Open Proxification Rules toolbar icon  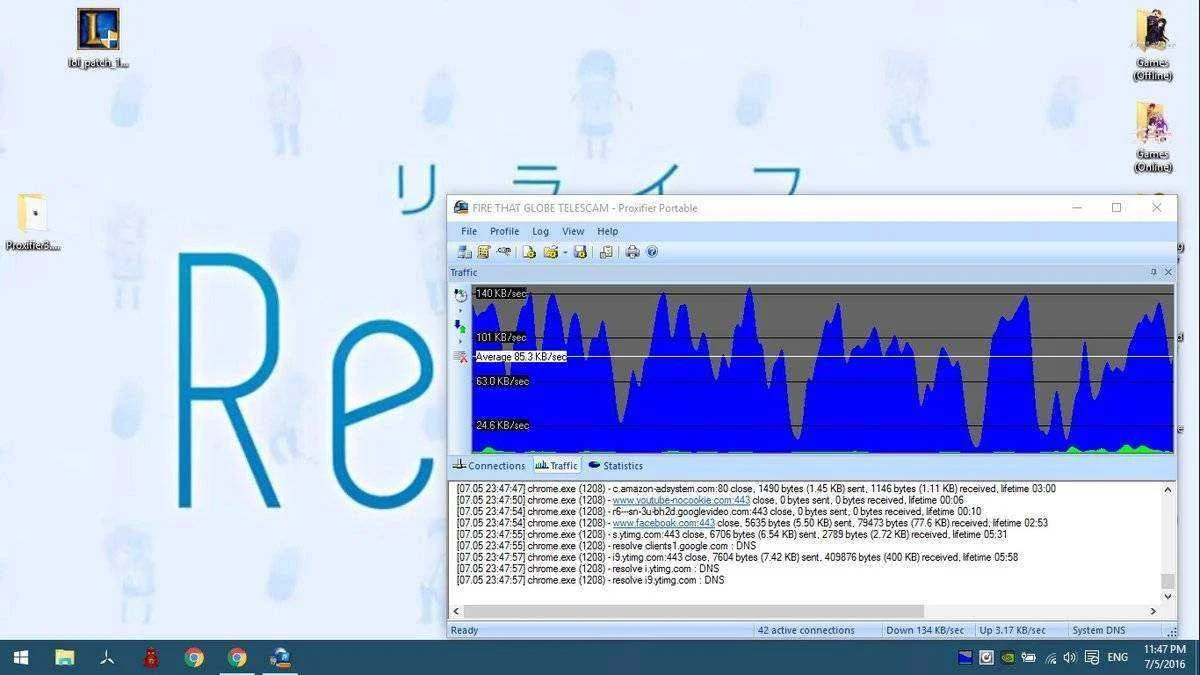pyautogui.click(x=484, y=252)
